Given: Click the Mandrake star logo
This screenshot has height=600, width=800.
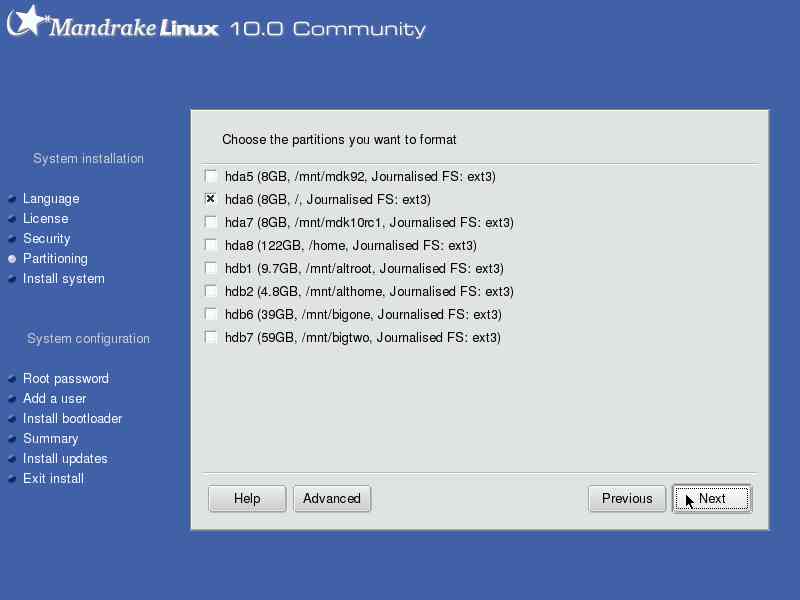Looking at the screenshot, I should tap(27, 21).
